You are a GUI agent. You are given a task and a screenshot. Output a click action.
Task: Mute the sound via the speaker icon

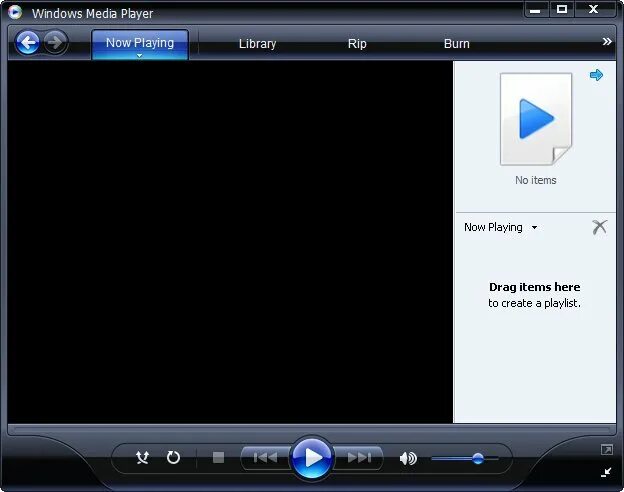[408, 458]
